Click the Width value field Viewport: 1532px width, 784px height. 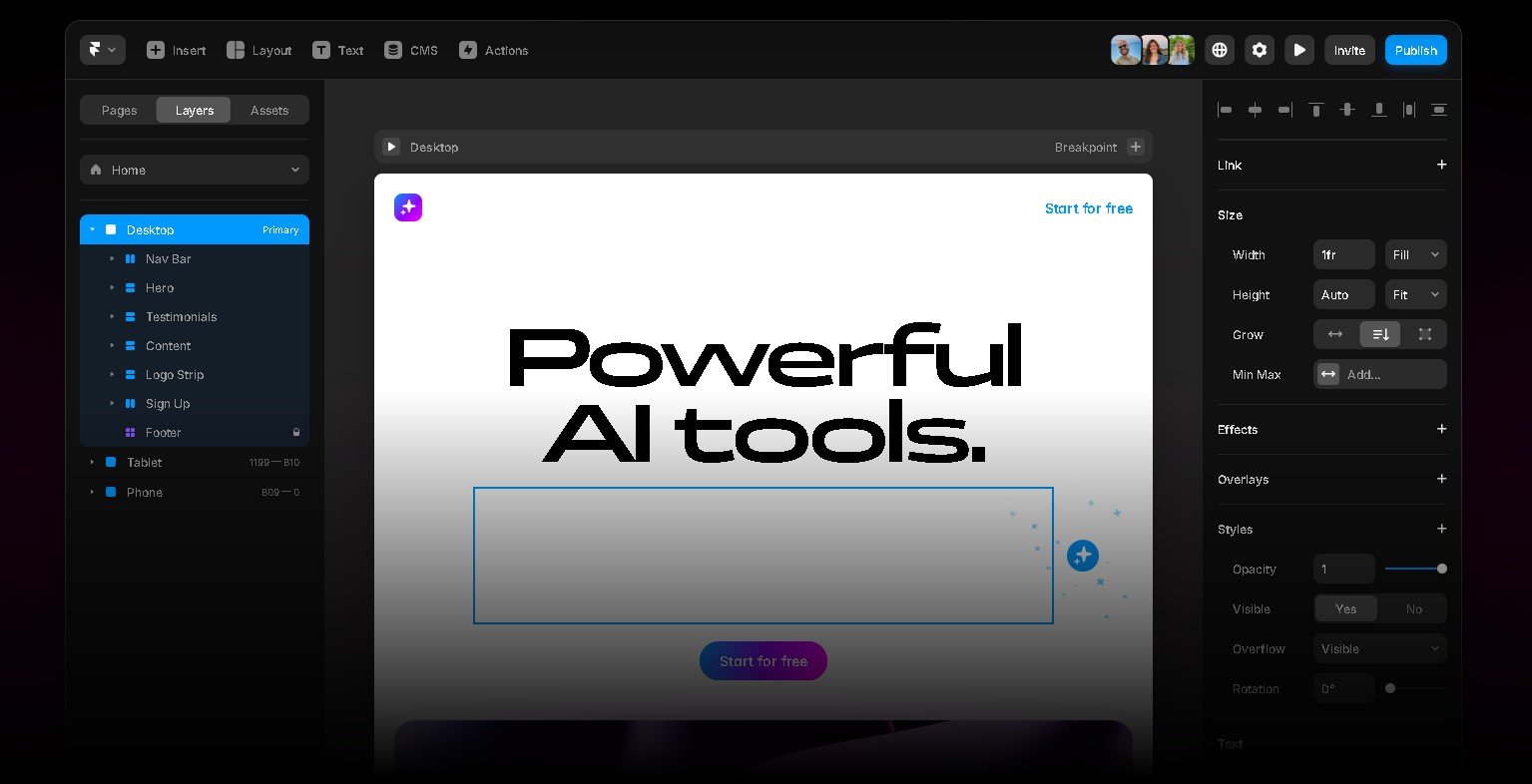[x=1344, y=254]
